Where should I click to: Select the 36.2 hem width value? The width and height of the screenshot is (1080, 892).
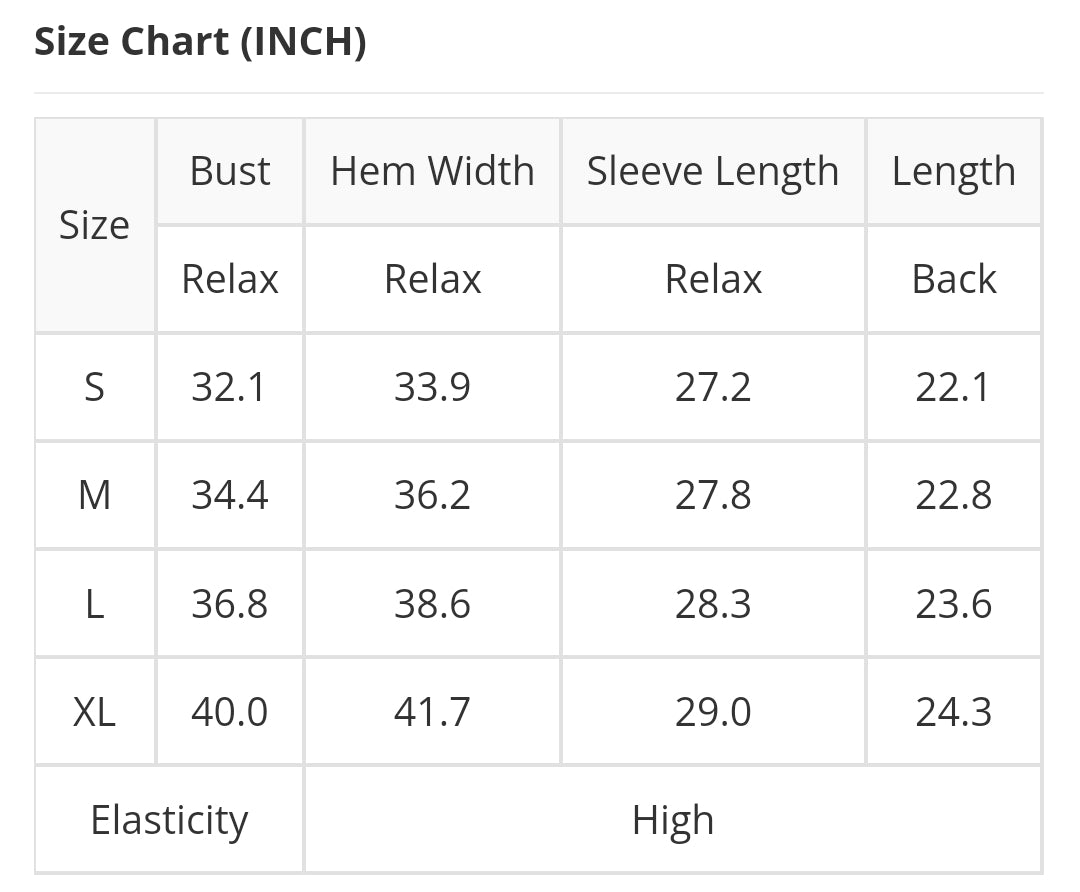pyautogui.click(x=432, y=495)
